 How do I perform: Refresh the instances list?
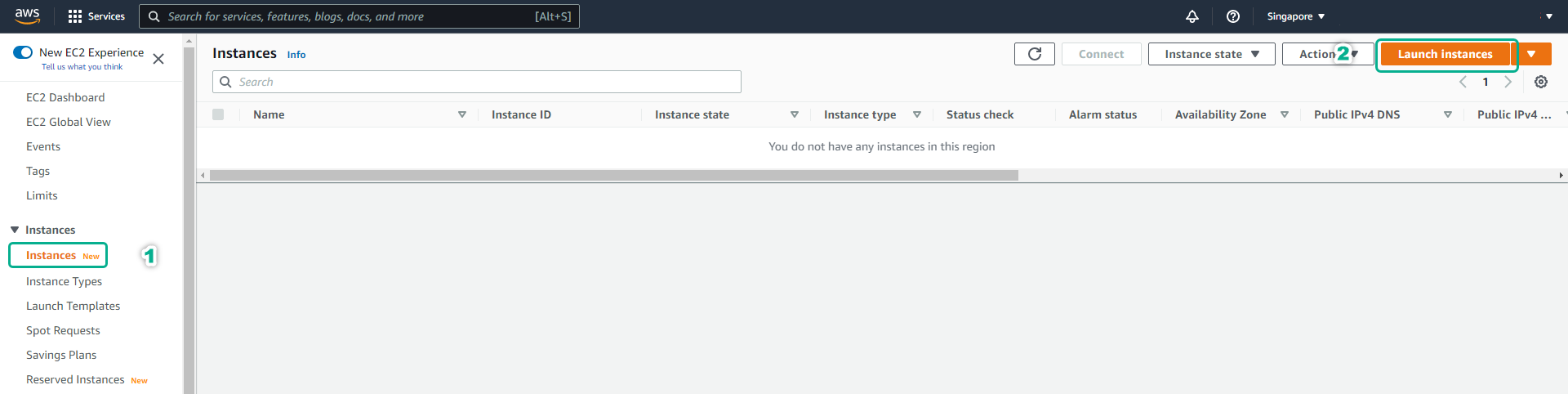click(x=1035, y=54)
